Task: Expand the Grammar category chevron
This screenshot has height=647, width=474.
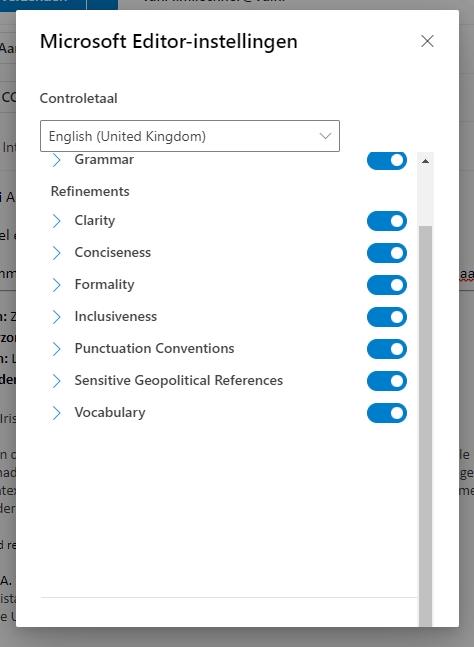Action: point(57,160)
